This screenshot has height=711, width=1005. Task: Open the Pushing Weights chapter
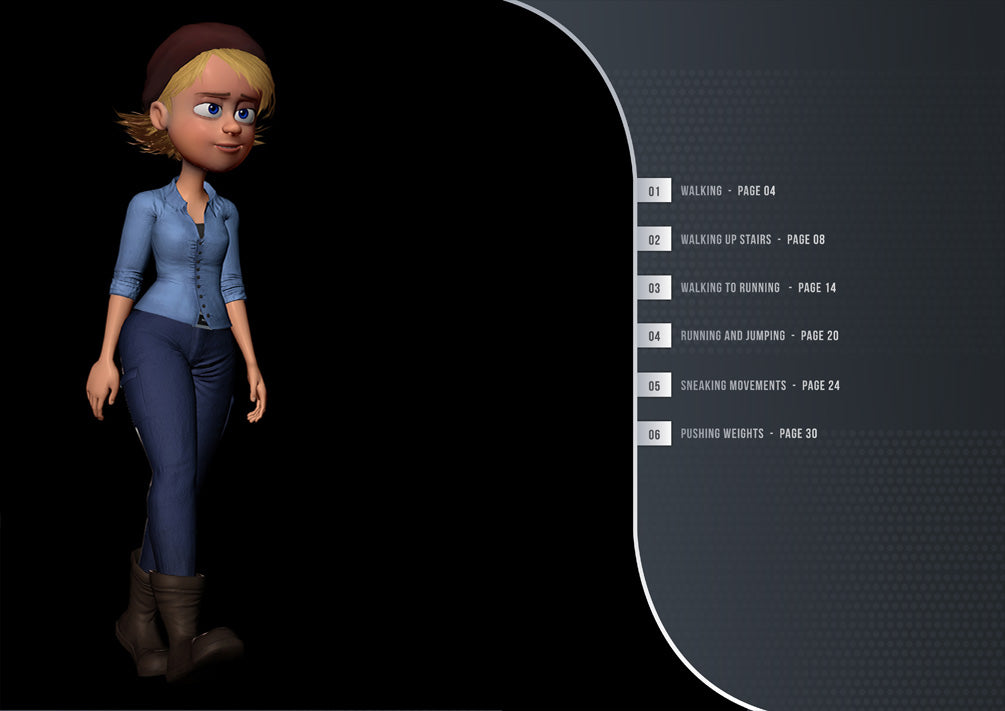tap(721, 433)
